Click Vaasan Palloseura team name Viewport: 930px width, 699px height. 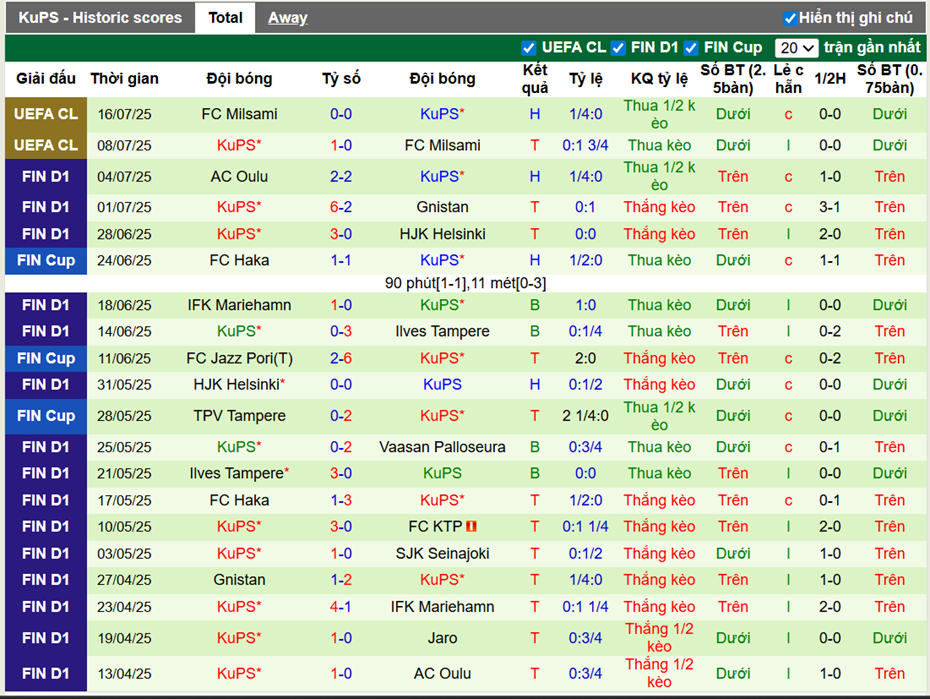pyautogui.click(x=442, y=447)
